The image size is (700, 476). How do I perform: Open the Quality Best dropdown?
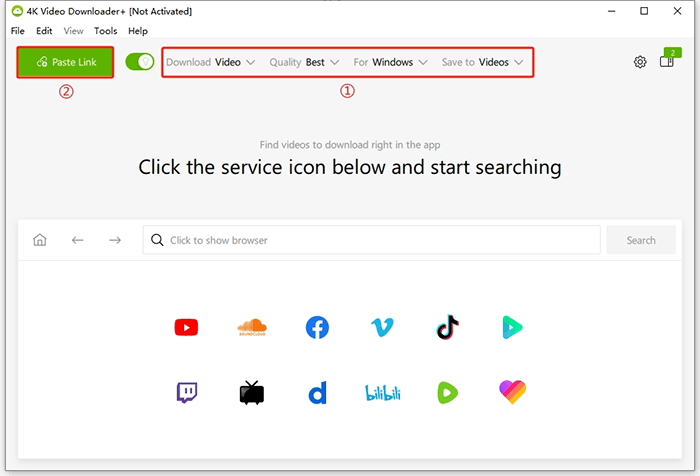pos(304,62)
